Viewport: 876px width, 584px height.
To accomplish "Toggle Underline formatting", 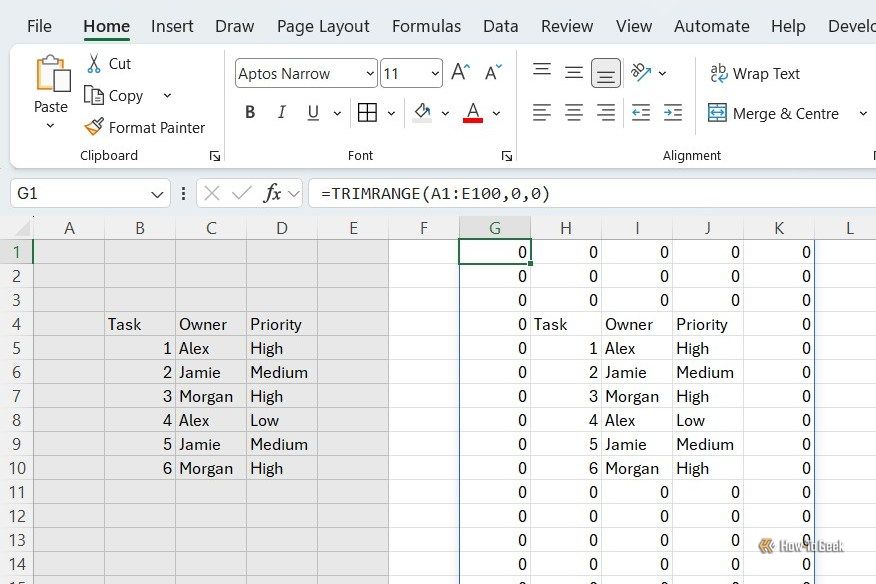I will (313, 113).
